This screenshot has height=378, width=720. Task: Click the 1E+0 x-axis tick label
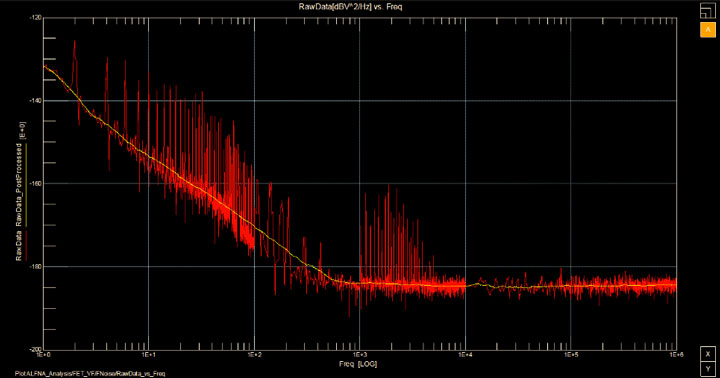[x=43, y=355]
